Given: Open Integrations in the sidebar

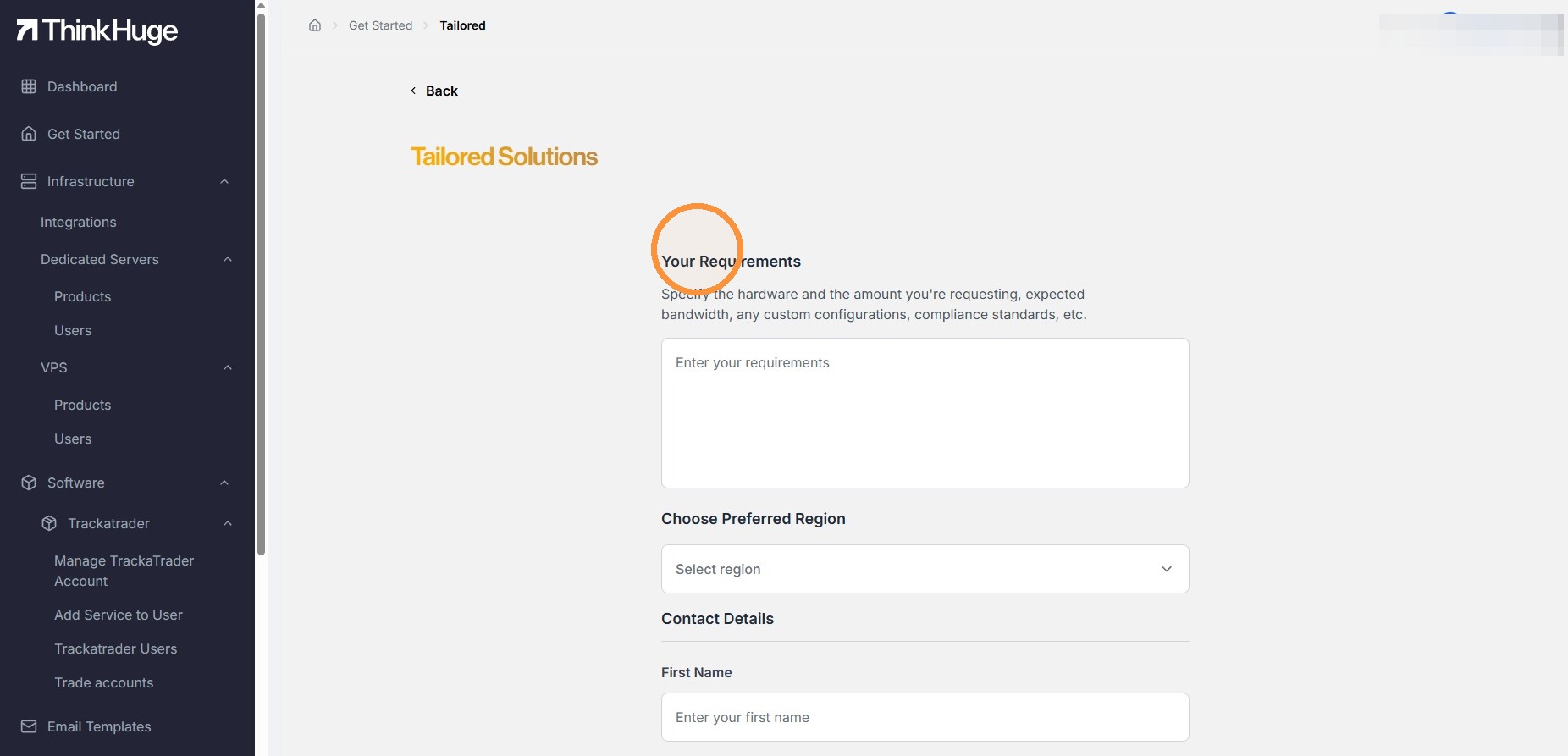Looking at the screenshot, I should pos(79,222).
